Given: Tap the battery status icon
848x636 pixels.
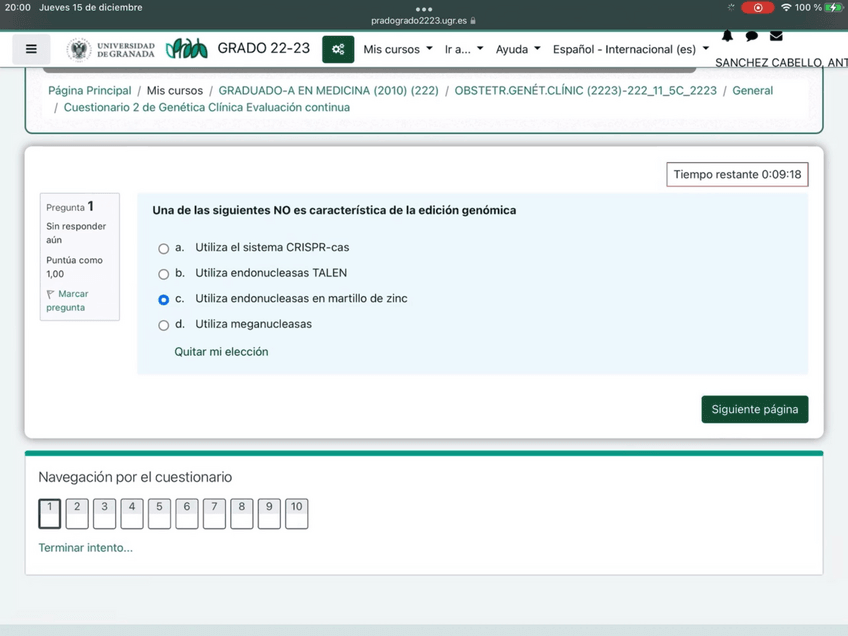Looking at the screenshot, I should tap(833, 8).
